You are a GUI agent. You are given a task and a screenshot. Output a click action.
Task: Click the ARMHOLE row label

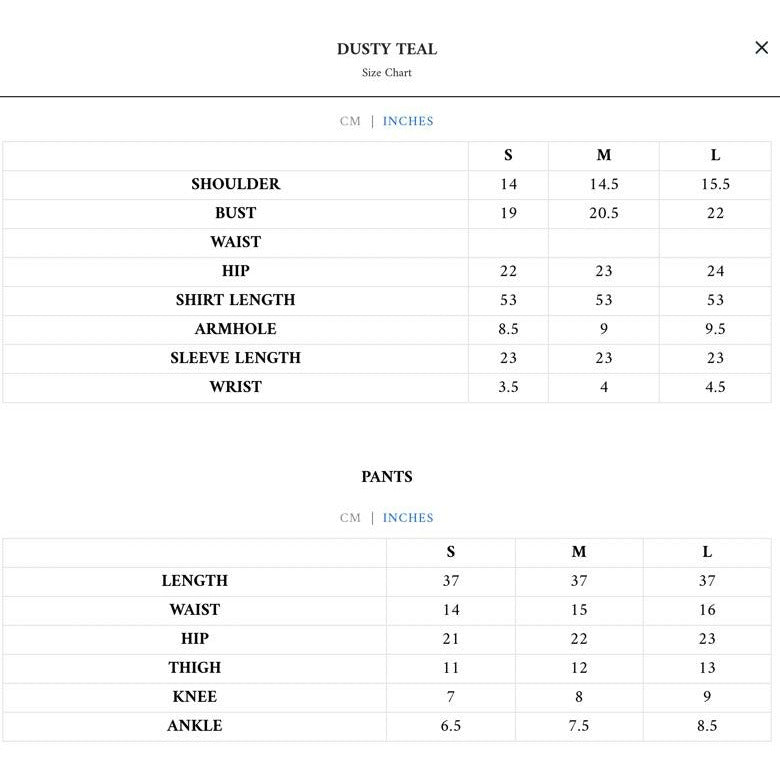coord(236,329)
